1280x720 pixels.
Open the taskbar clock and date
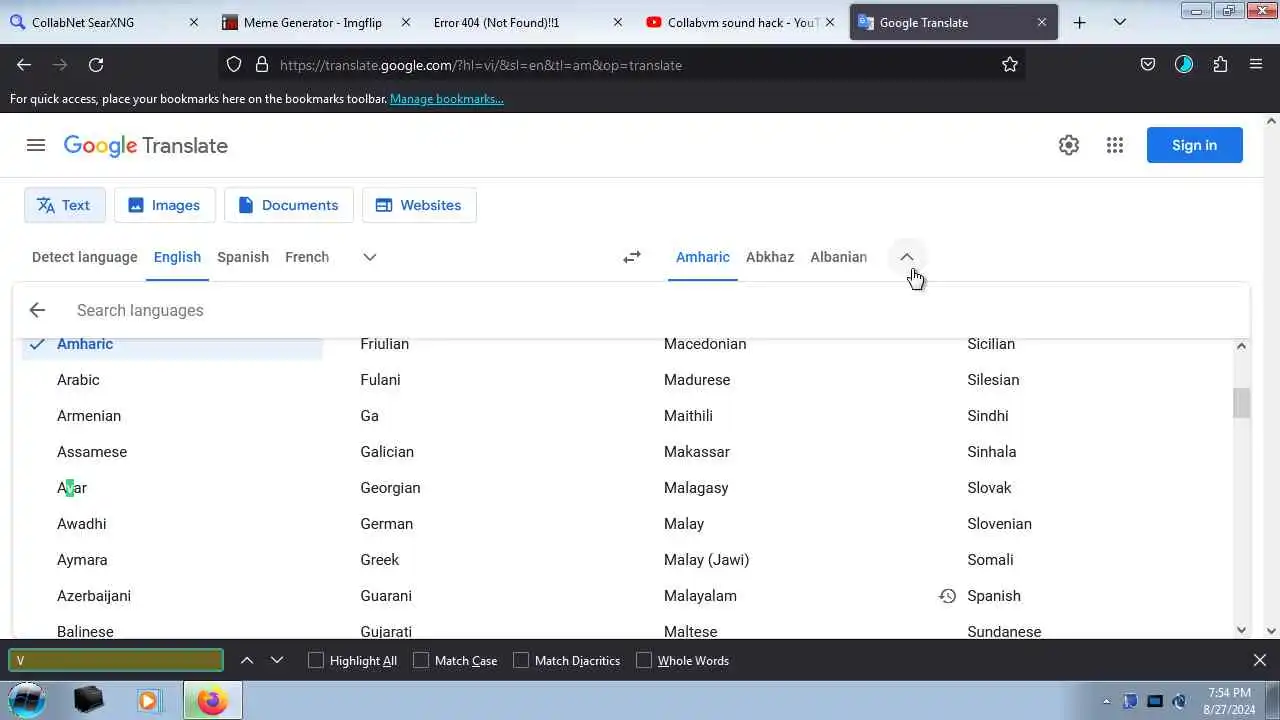pos(1229,701)
